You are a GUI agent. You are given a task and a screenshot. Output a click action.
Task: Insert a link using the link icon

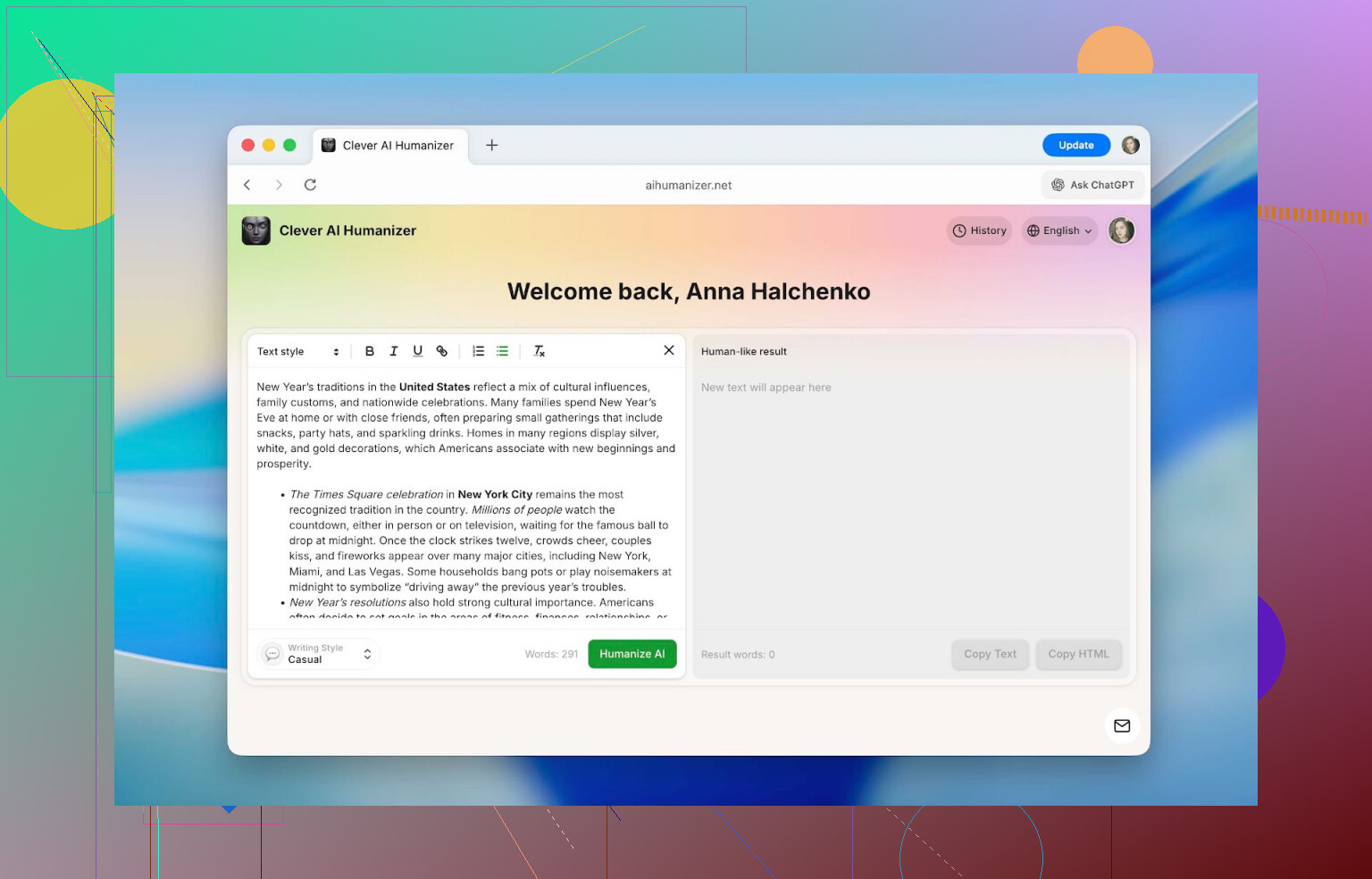pos(441,351)
